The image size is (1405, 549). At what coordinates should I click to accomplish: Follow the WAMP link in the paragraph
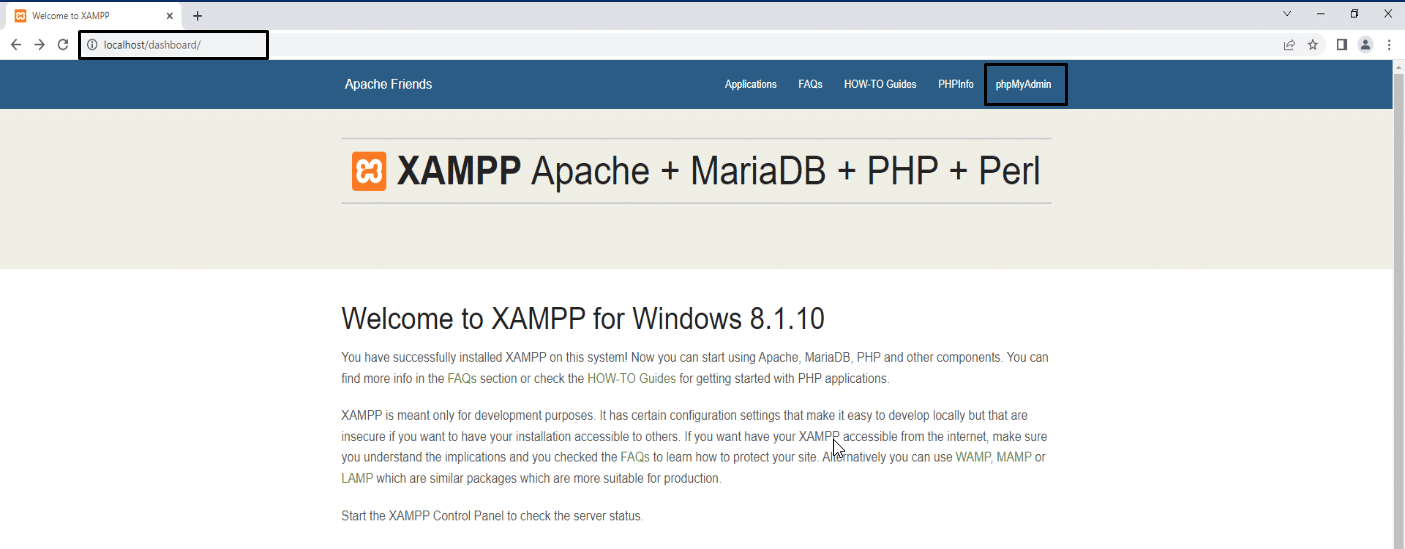point(973,457)
